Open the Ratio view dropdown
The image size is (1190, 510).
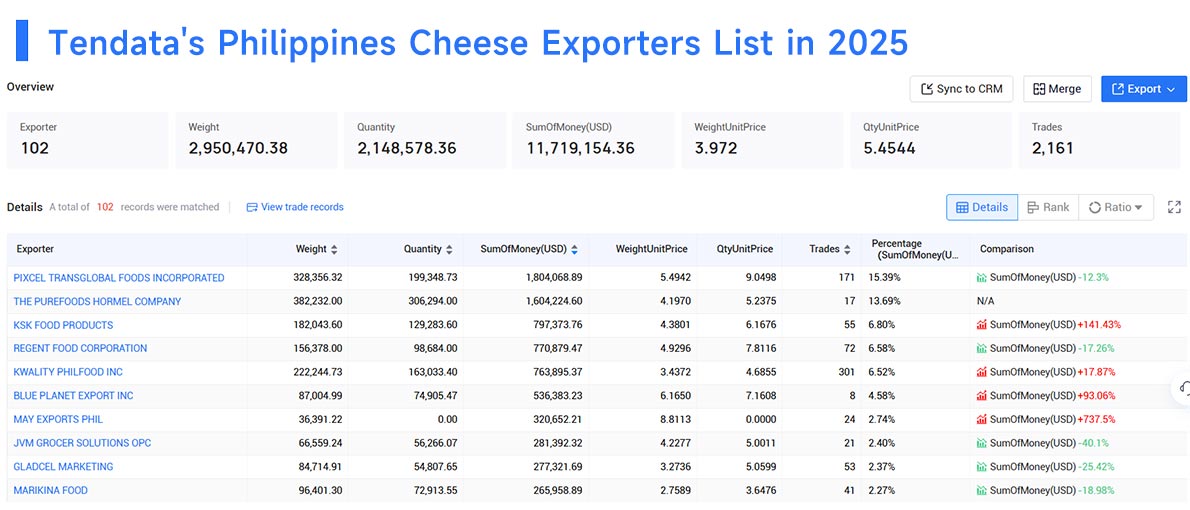click(x=1116, y=207)
